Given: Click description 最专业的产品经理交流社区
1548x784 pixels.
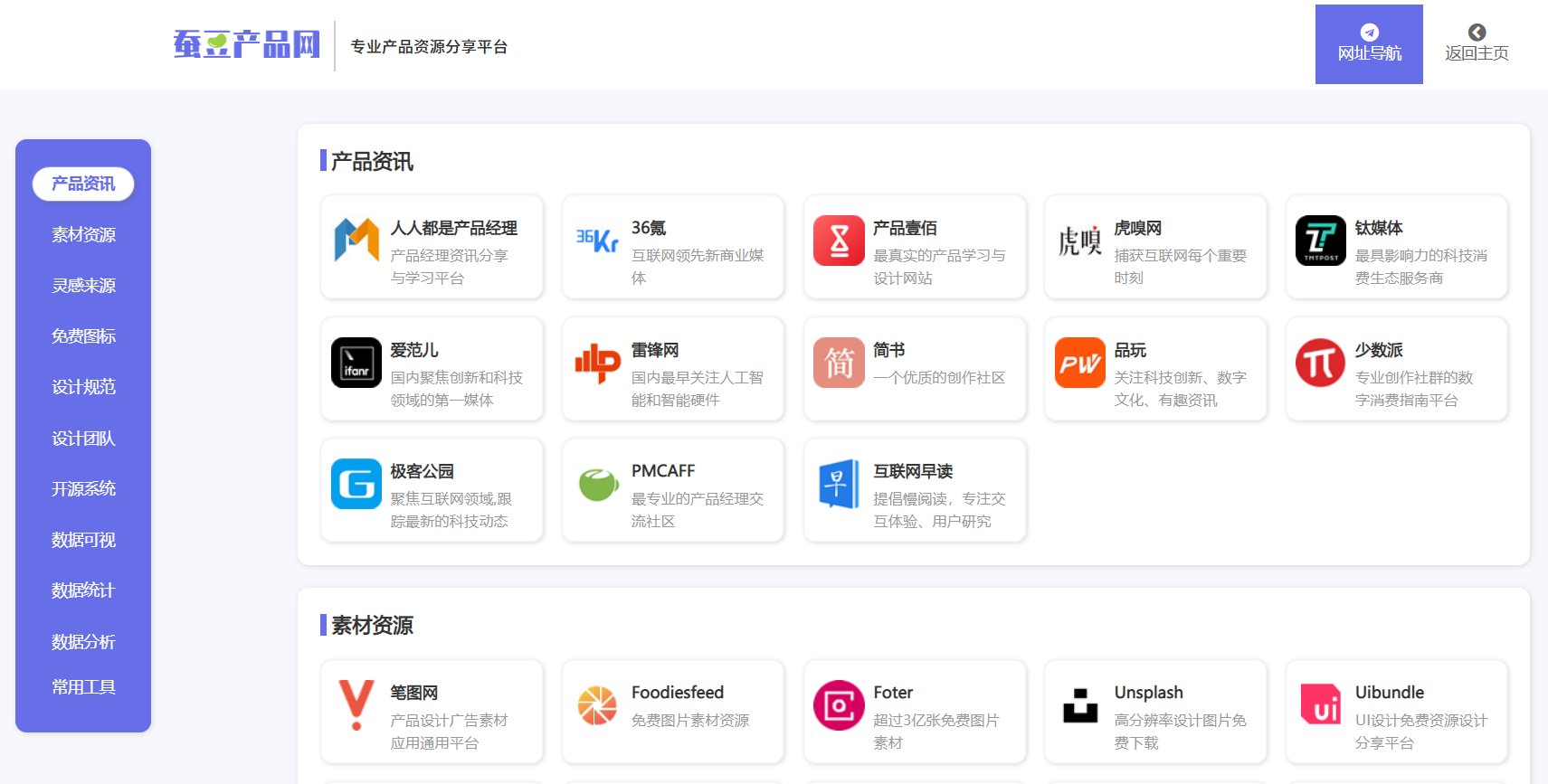Looking at the screenshot, I should 698,510.
